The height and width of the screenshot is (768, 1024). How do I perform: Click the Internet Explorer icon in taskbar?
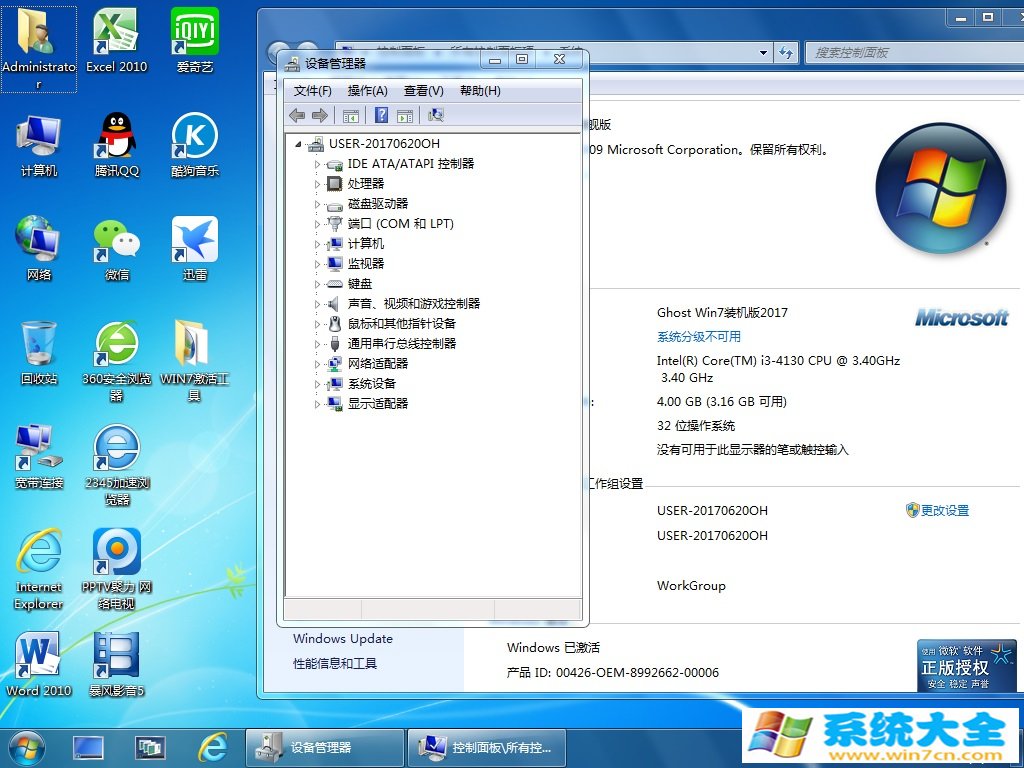point(212,747)
